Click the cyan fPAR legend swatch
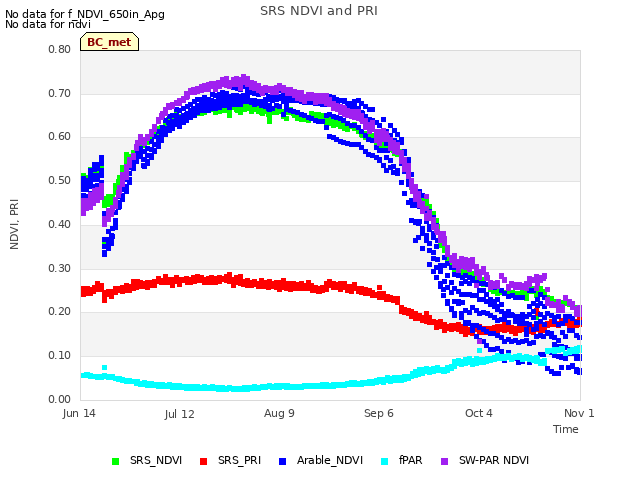This screenshot has width=640, height=480. tap(384, 461)
